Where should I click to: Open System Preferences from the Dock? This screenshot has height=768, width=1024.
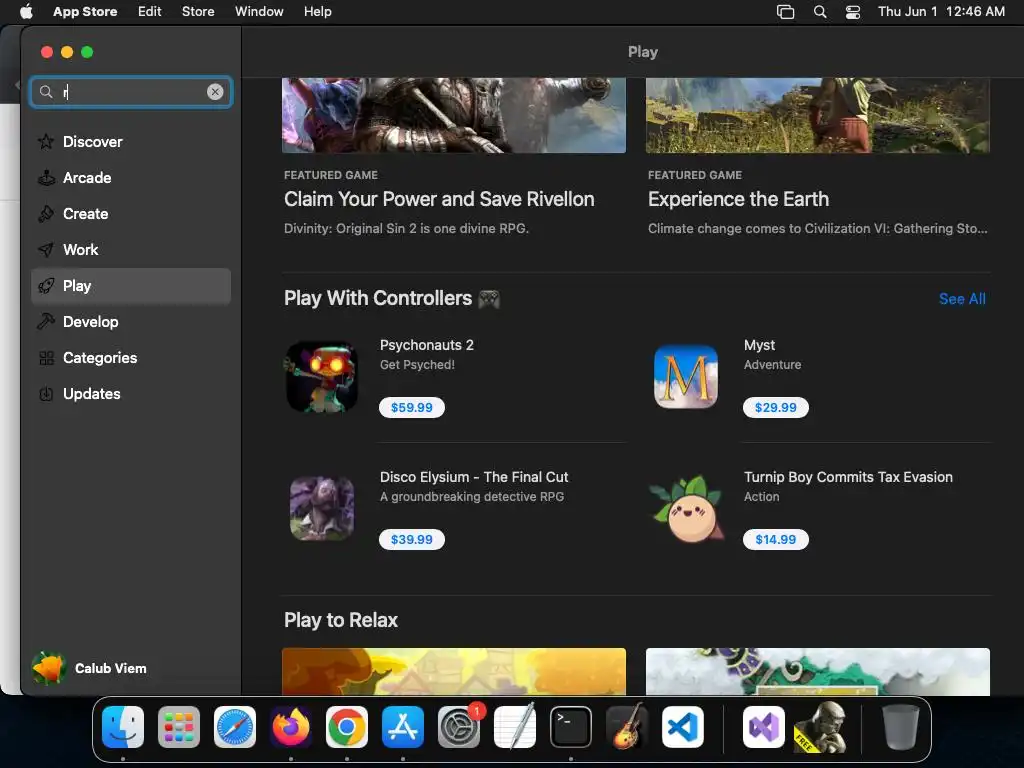[x=458, y=727]
